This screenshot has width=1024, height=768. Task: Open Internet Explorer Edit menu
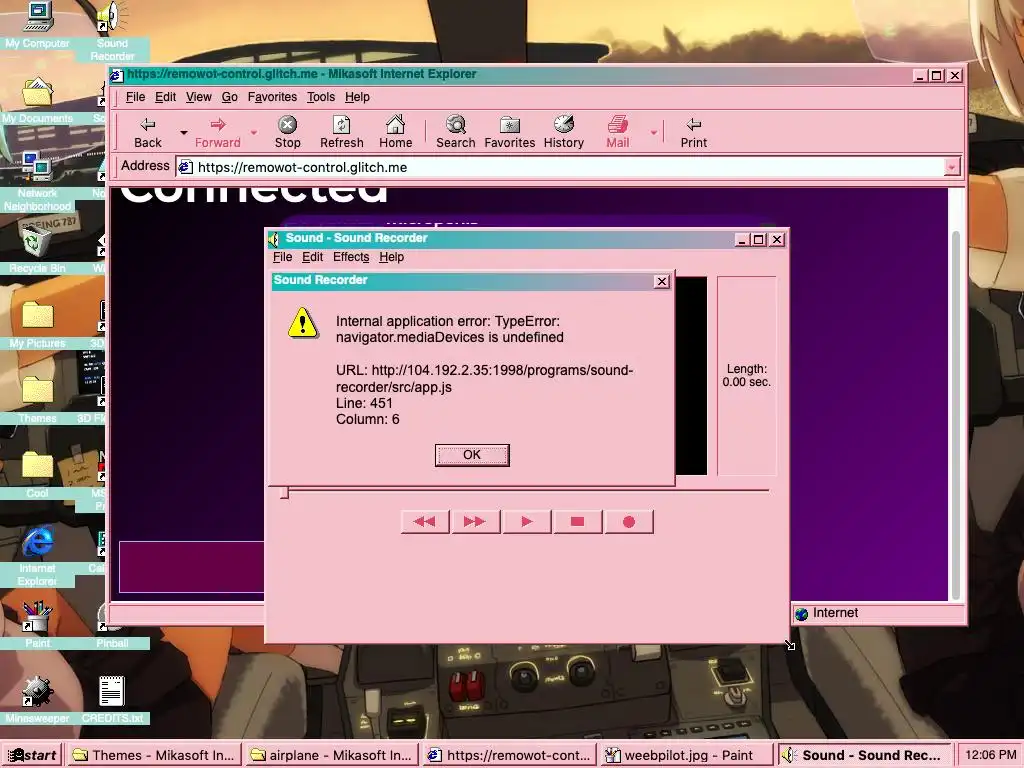tap(165, 97)
